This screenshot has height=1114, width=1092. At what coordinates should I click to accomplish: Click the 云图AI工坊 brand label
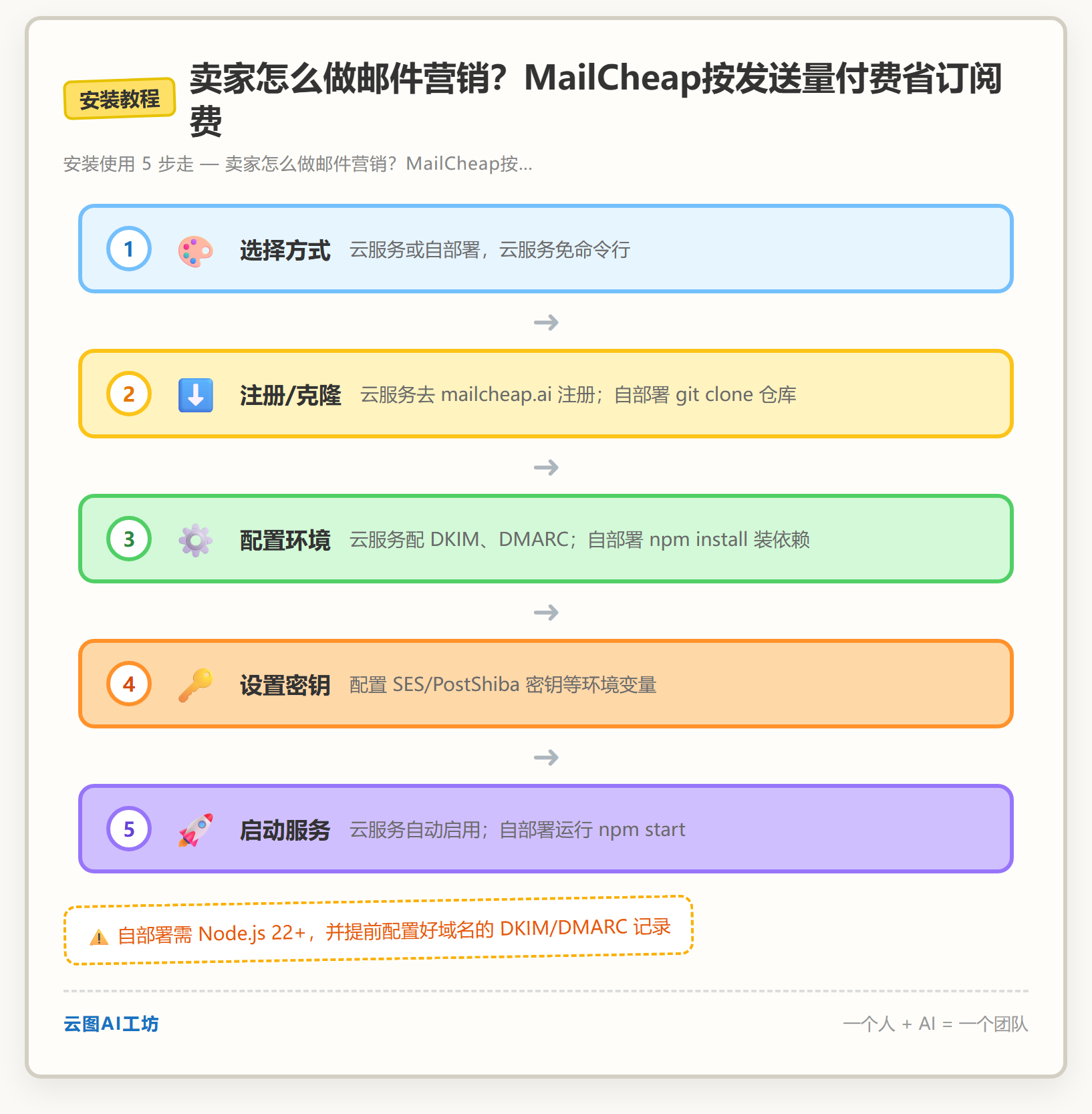click(111, 1024)
